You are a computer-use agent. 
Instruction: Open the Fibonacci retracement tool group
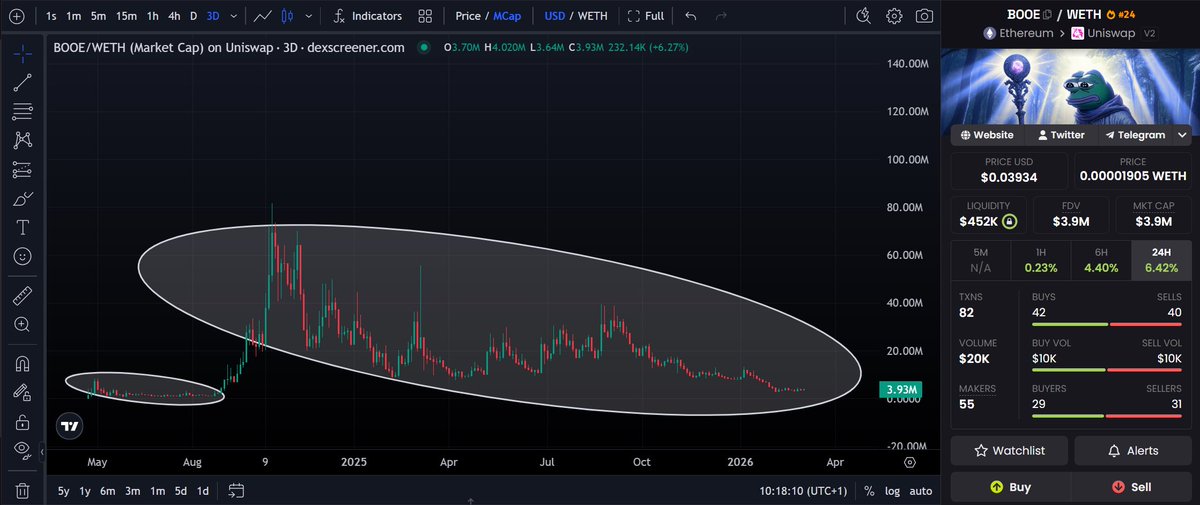(22, 111)
